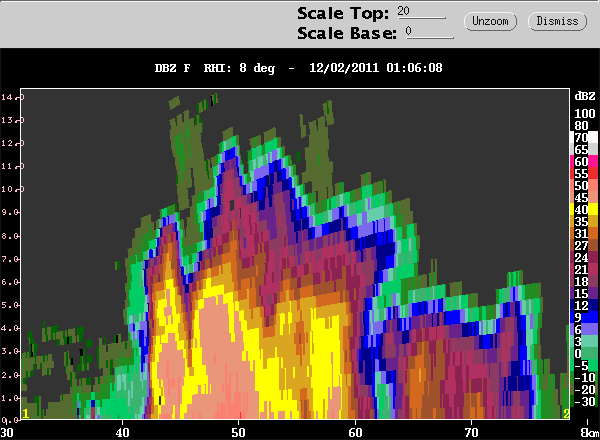The width and height of the screenshot is (600, 440).
Task: Click the red 55 dBZ legend swatch
Action: [578, 173]
